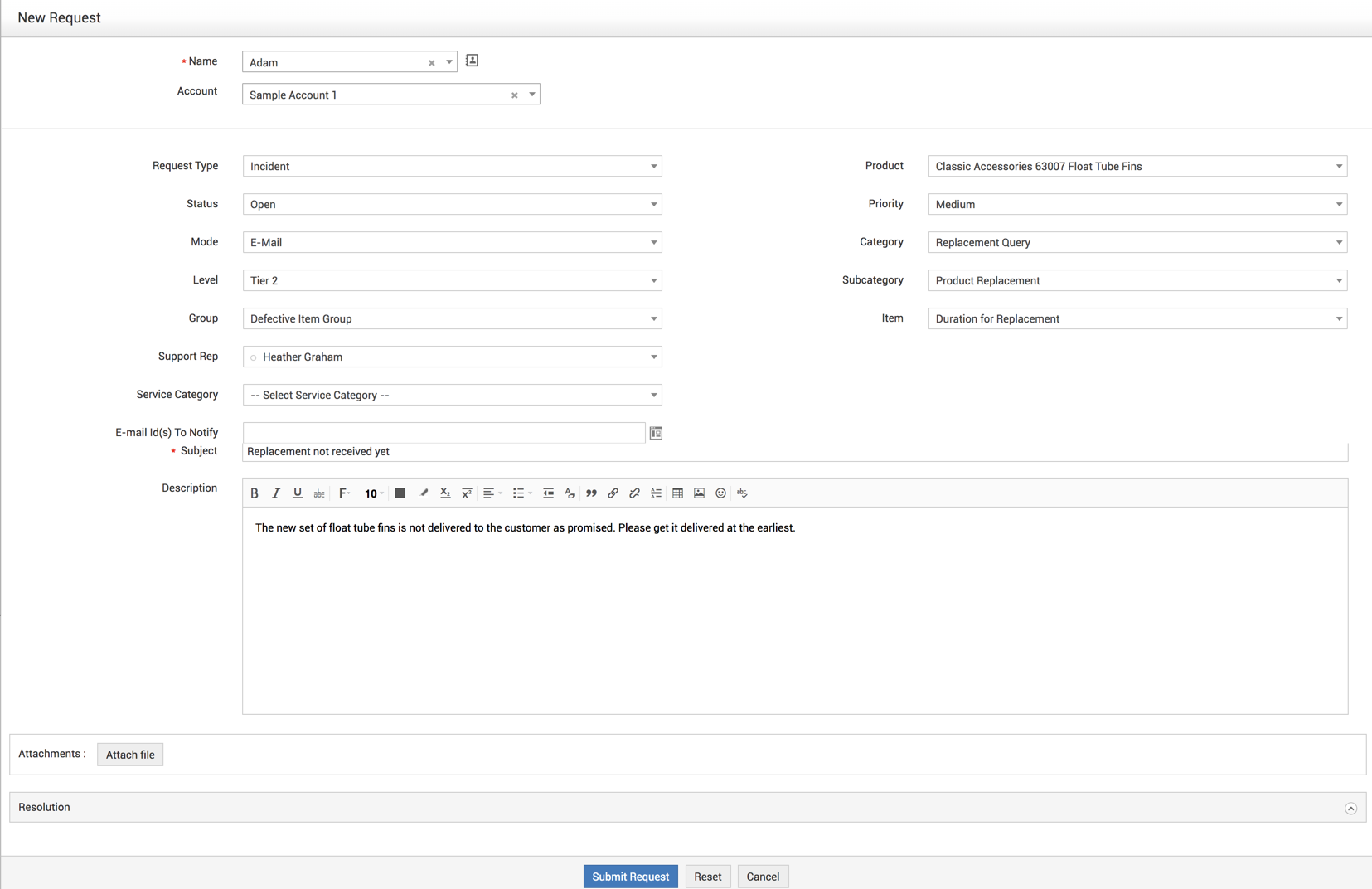Click the E-mail Id(s) To Notify field
The image size is (1372, 889).
[x=444, y=432]
